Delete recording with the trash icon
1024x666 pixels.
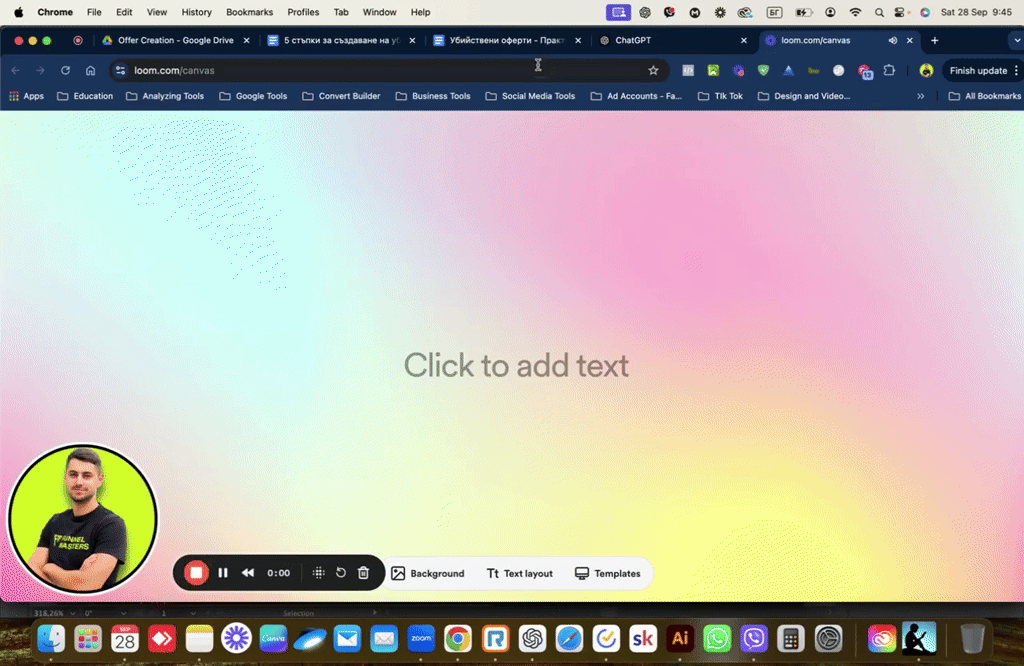tap(364, 573)
